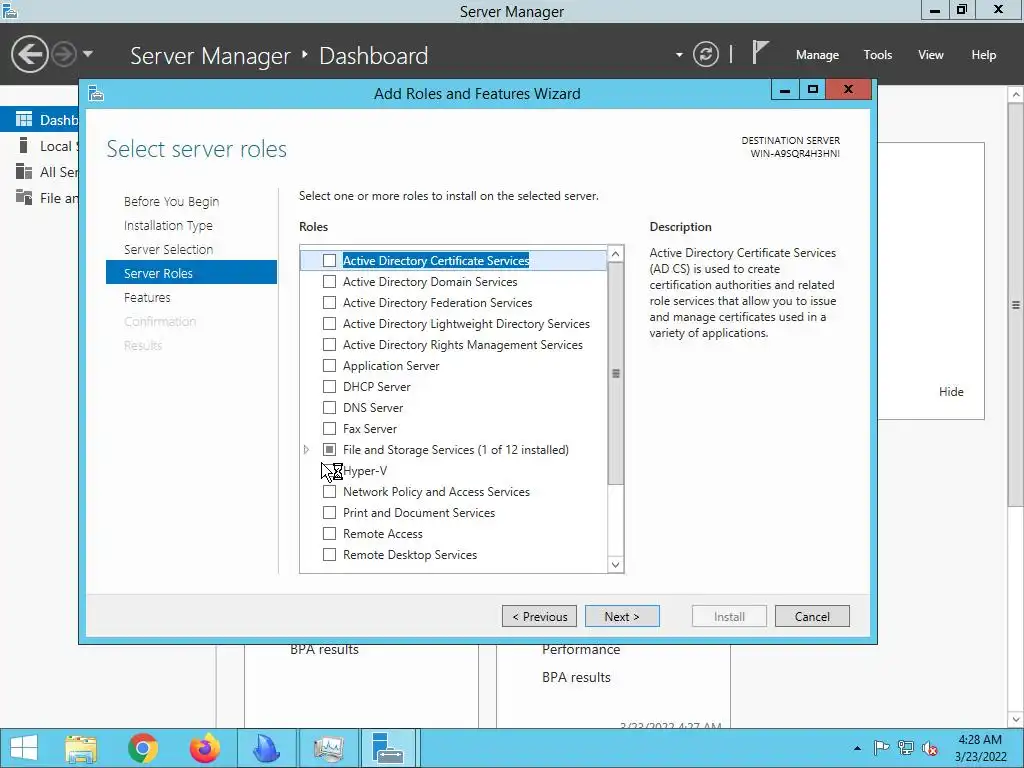Click the Server Manager back arrow button
Screen dimensions: 1024x768
coord(30,54)
